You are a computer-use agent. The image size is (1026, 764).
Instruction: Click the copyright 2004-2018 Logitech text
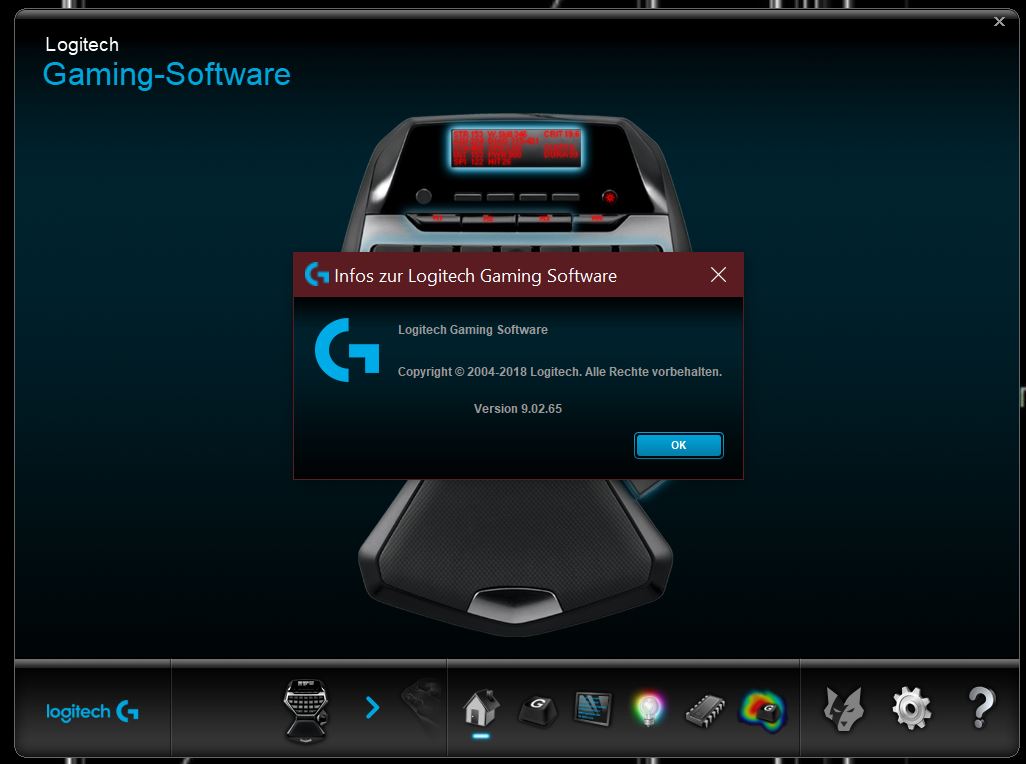point(559,372)
